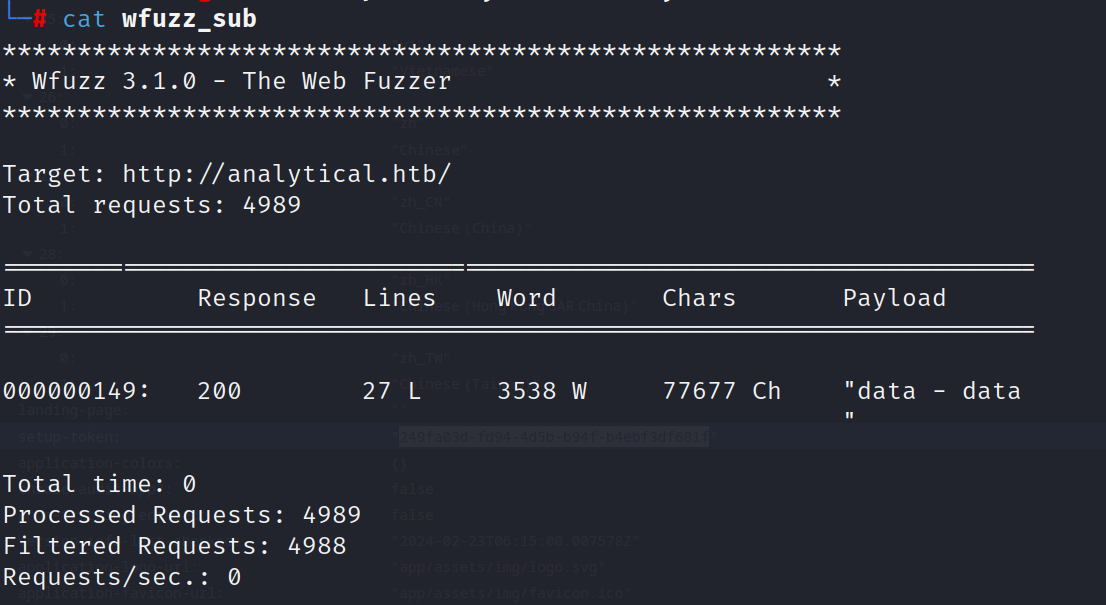
Task: Click the cat command text
Action: 84,19
